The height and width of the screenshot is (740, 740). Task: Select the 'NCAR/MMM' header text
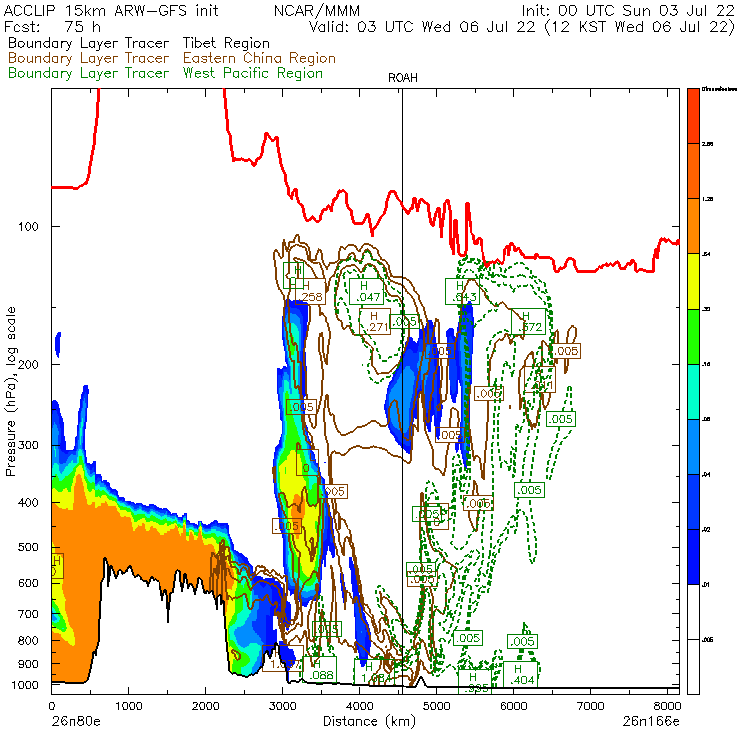(317, 10)
